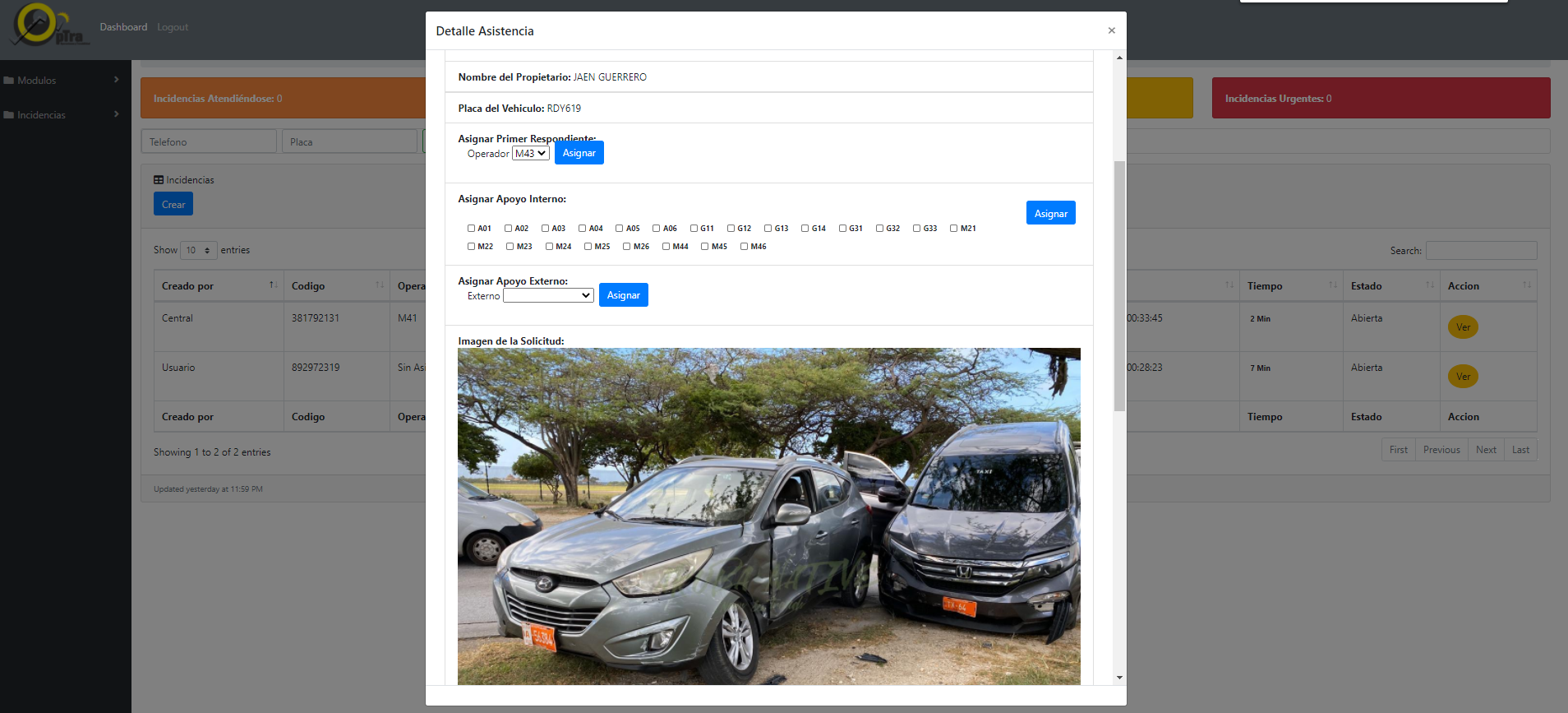This screenshot has height=713, width=1568.
Task: Open the Operador dropdown showing M43
Action: (x=531, y=154)
